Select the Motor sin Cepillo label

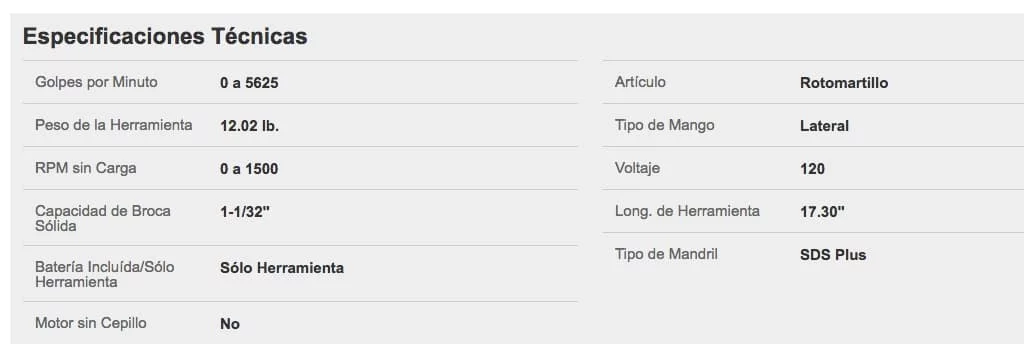[x=91, y=323]
